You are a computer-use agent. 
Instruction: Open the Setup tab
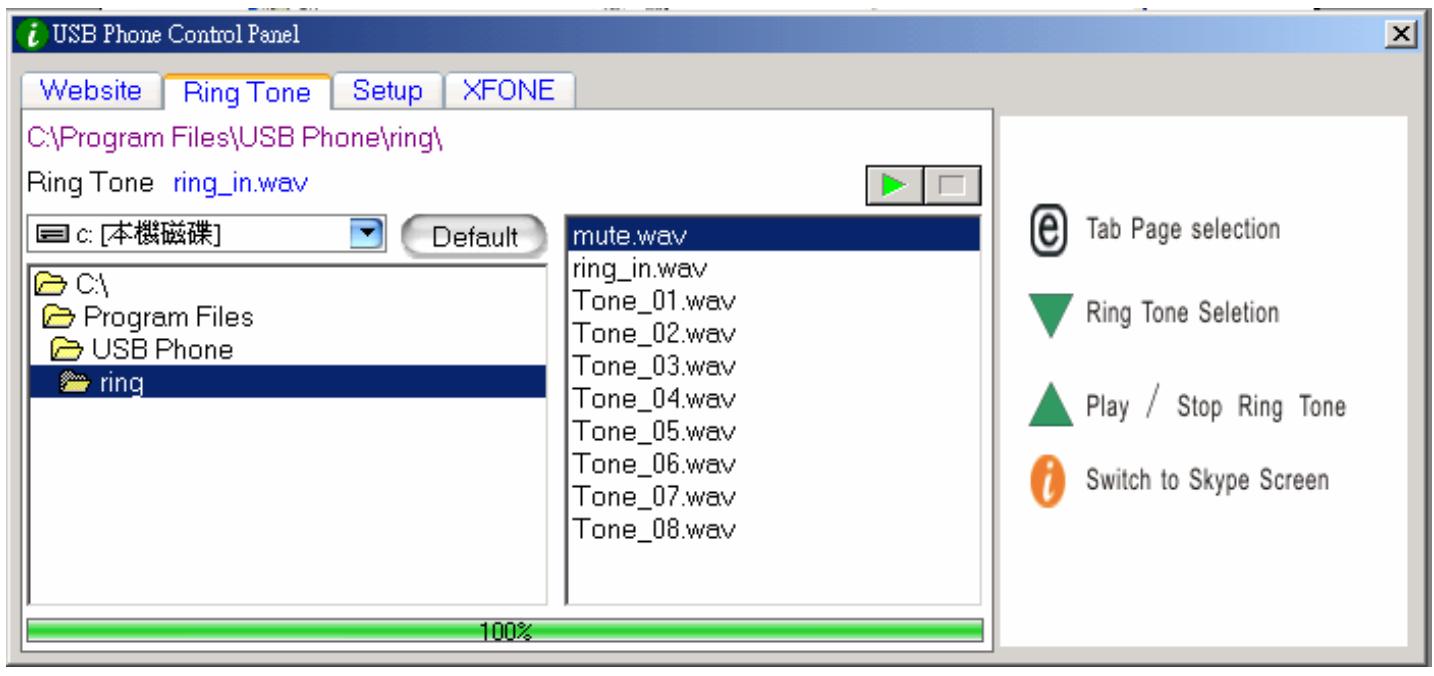pyautogui.click(x=388, y=92)
